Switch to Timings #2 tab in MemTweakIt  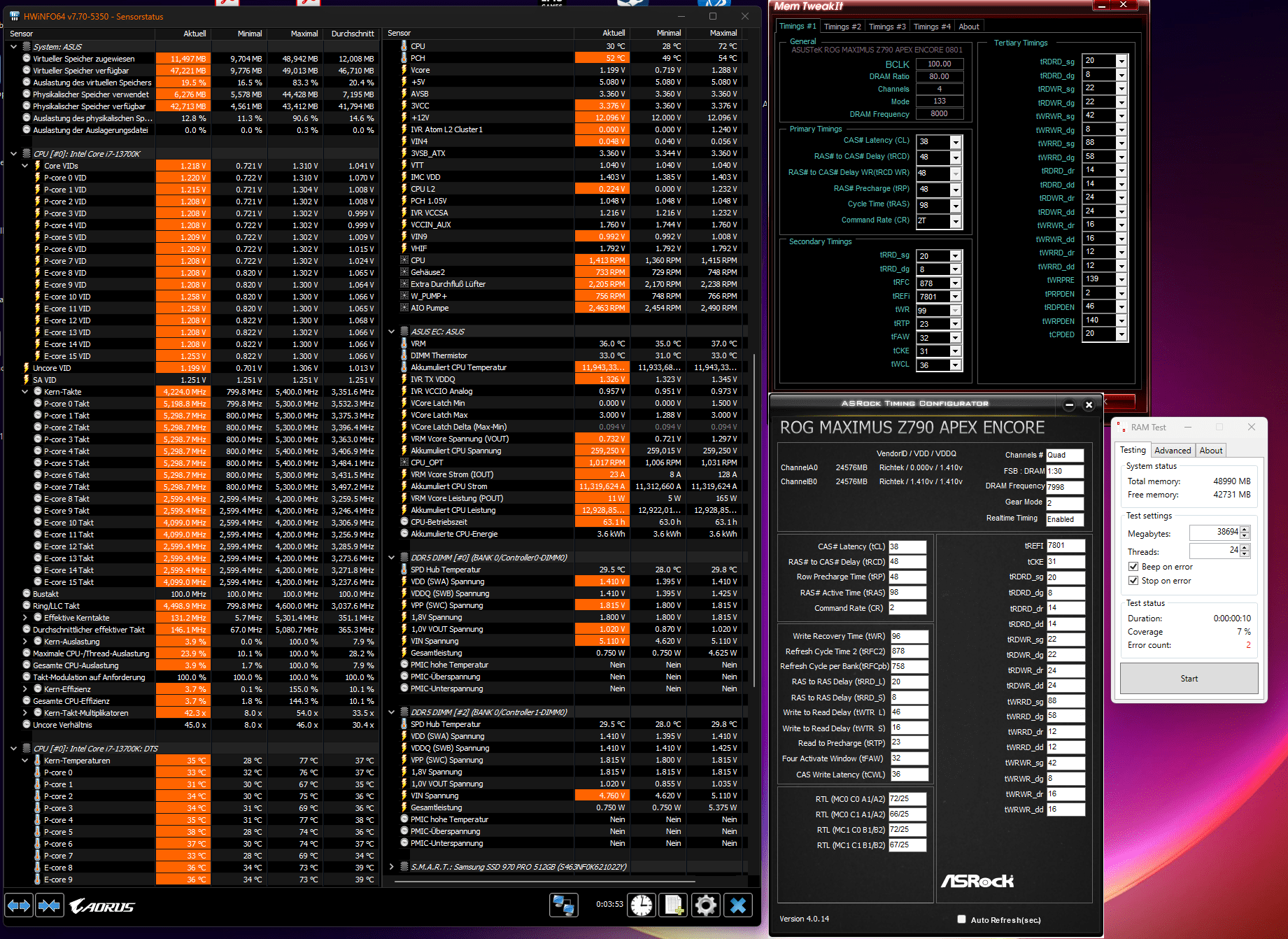842,27
